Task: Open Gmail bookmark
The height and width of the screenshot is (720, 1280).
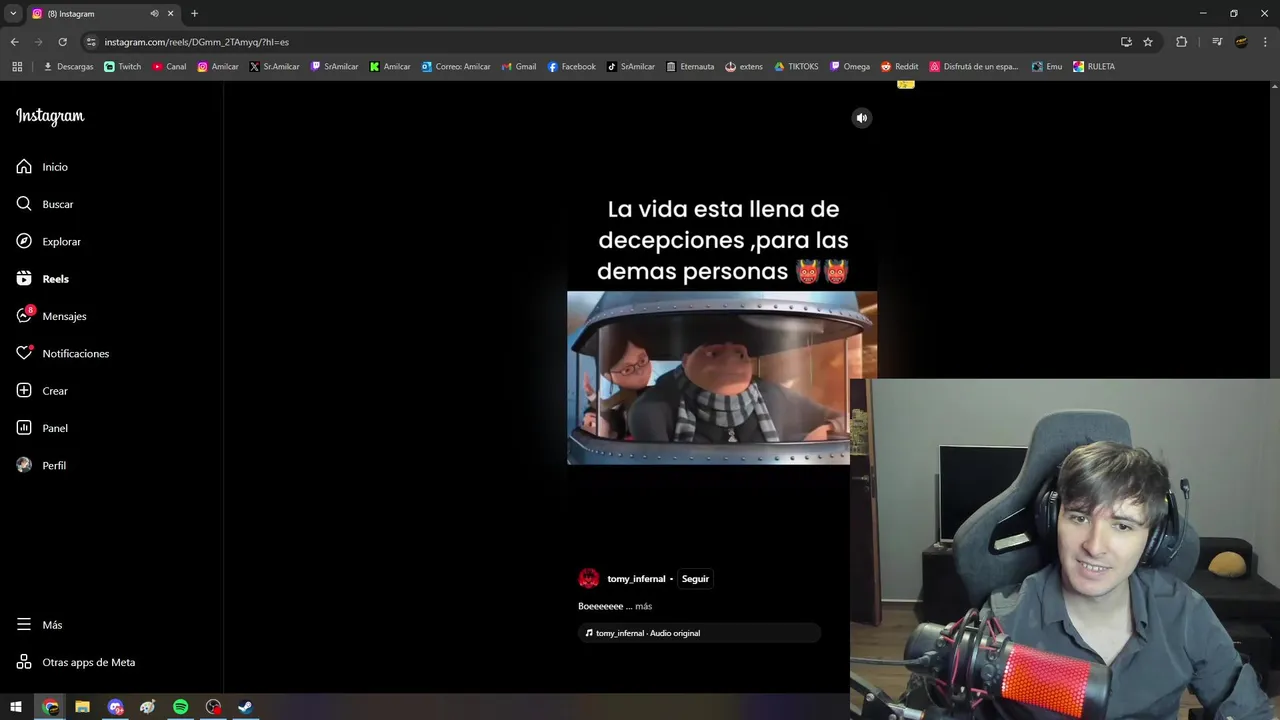Action: [519, 67]
